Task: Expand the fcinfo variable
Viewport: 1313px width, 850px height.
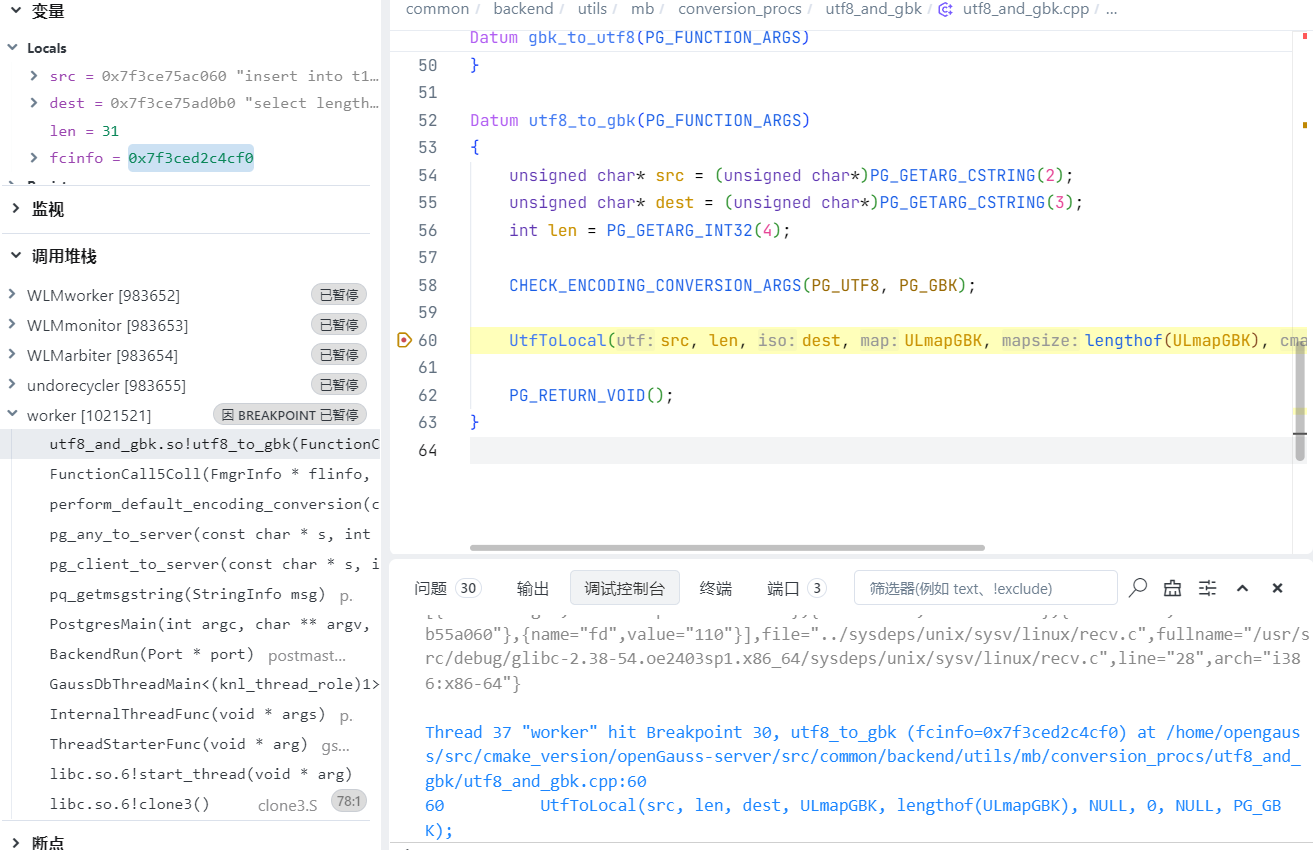Action: pyautogui.click(x=34, y=158)
